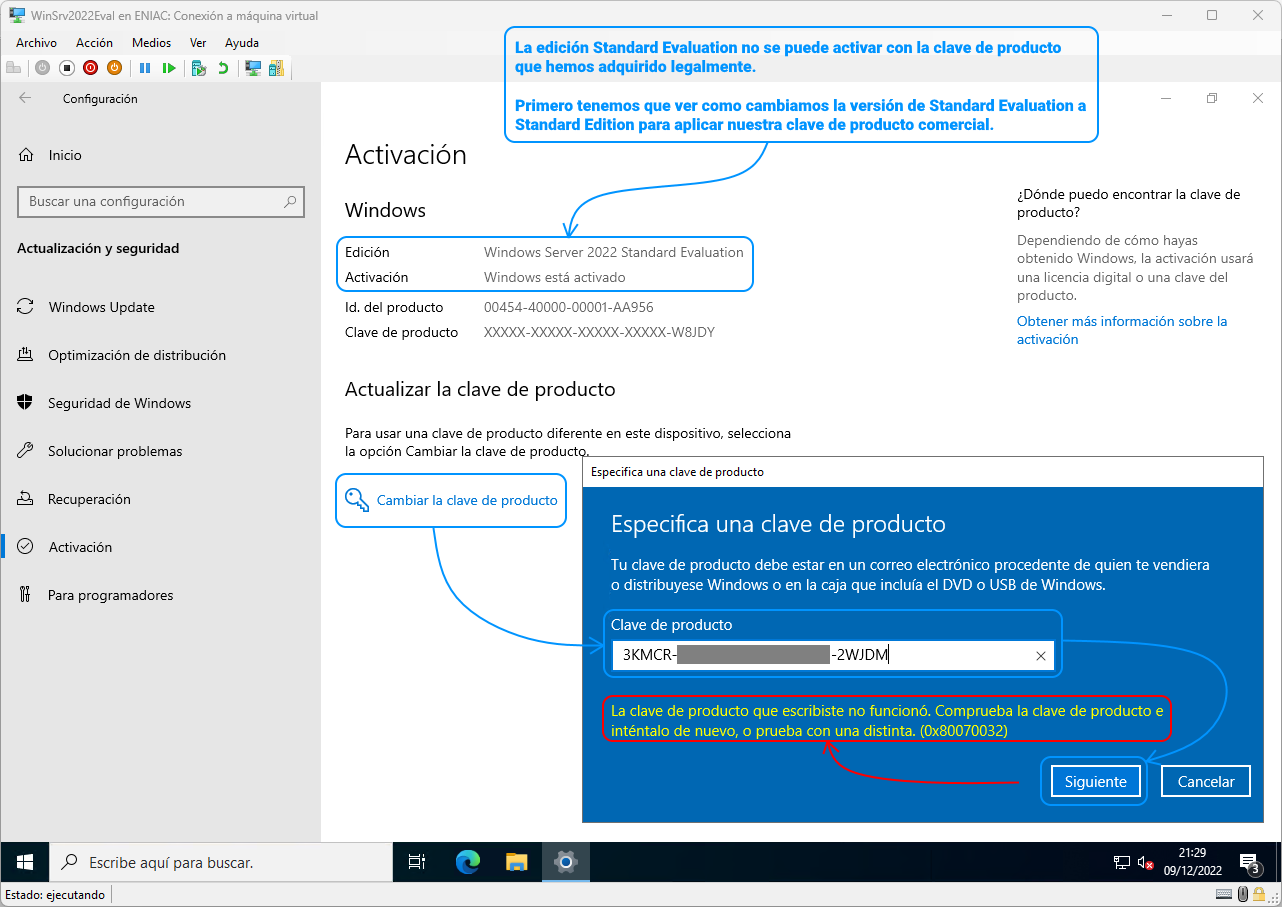The image size is (1282, 907).
Task: Maximize the Configuración settings window
Action: tap(1212, 98)
